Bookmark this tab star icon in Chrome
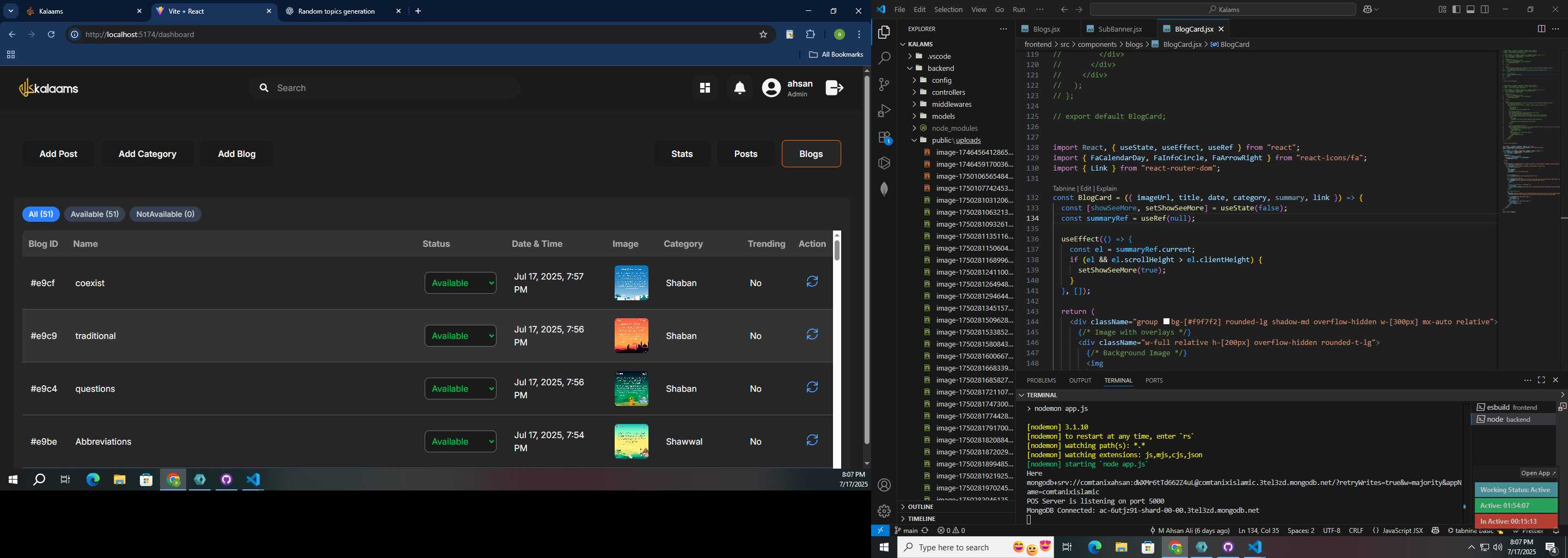The width and height of the screenshot is (1568, 558). (x=763, y=35)
